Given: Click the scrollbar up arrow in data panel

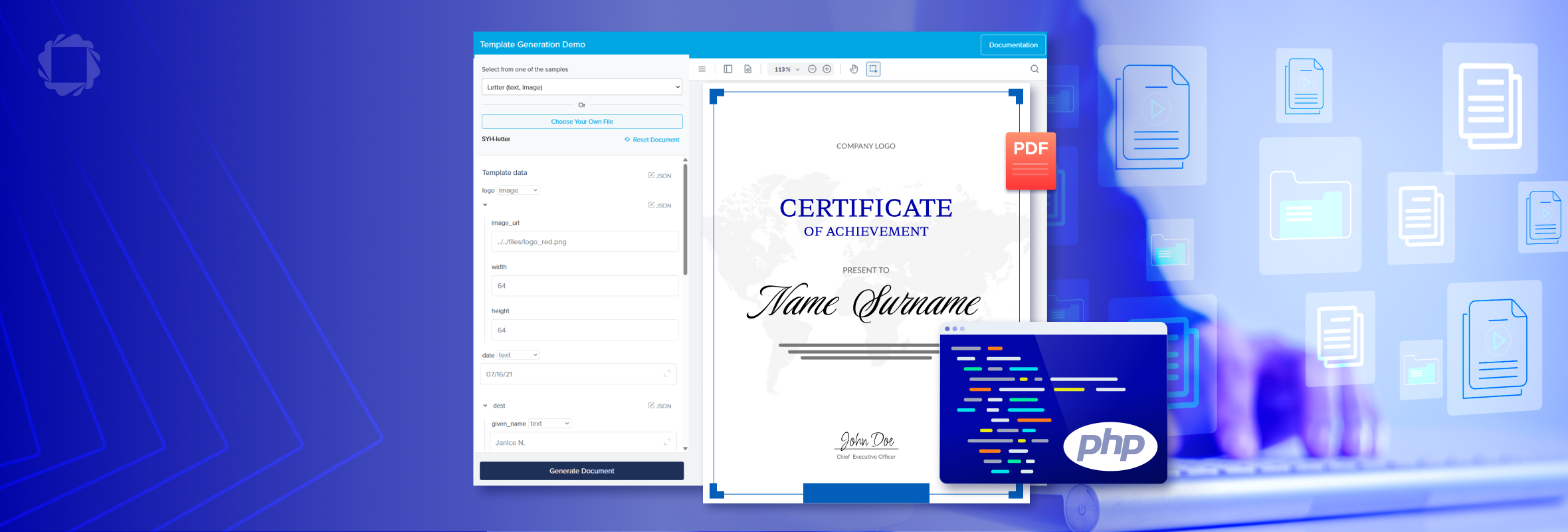Looking at the screenshot, I should pyautogui.click(x=685, y=160).
